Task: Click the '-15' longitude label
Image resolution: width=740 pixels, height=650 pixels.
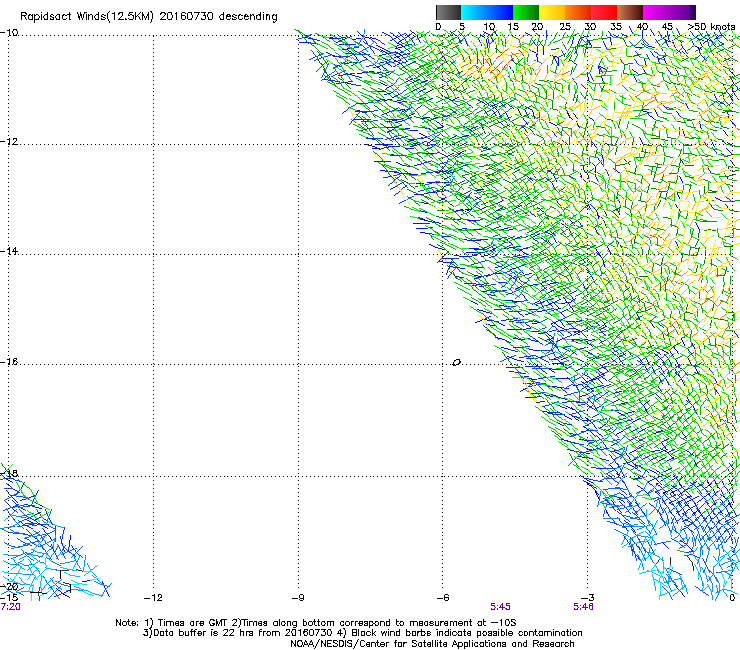Action: (9, 598)
